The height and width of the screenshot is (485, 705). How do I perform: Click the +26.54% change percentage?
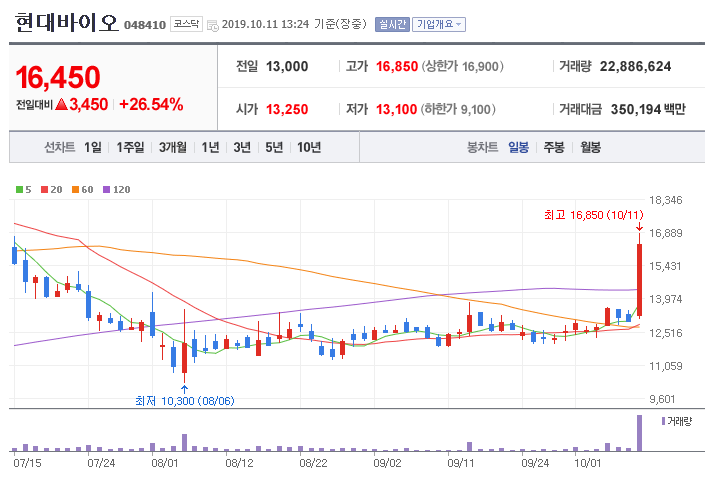click(x=151, y=104)
